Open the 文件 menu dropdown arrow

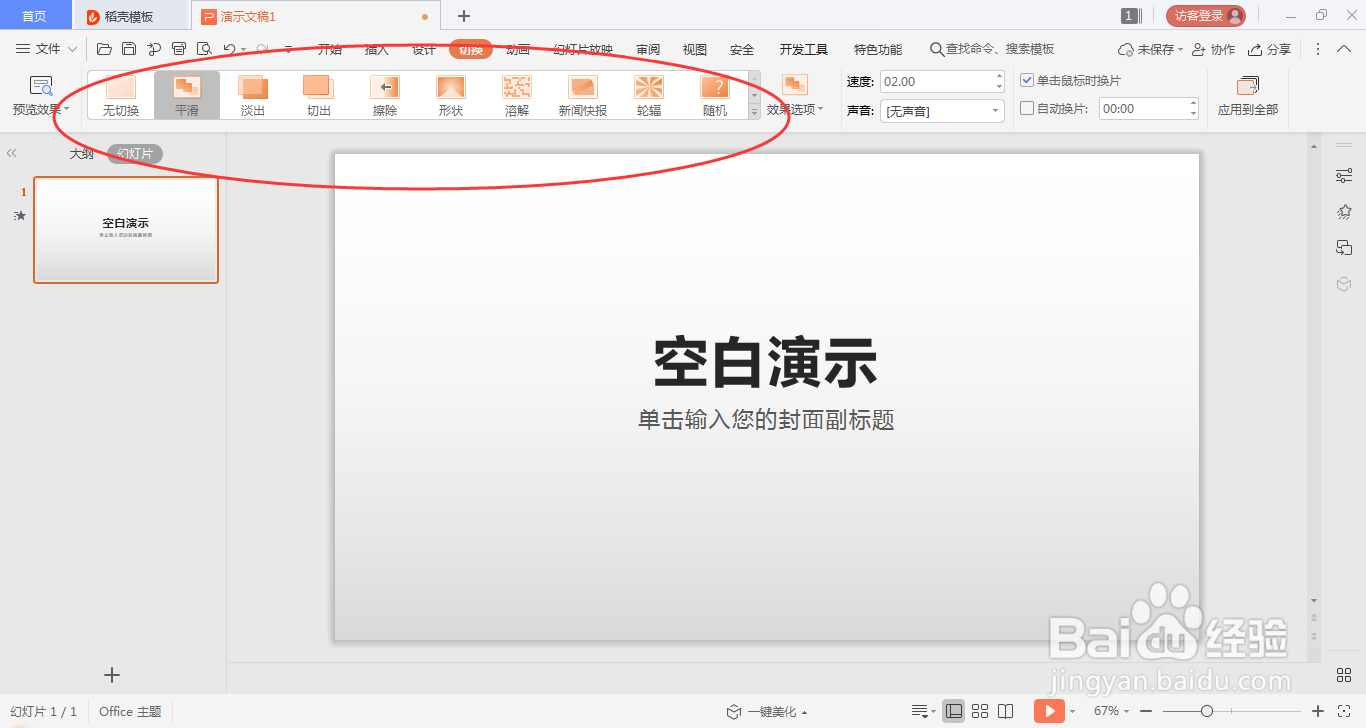pyautogui.click(x=72, y=49)
